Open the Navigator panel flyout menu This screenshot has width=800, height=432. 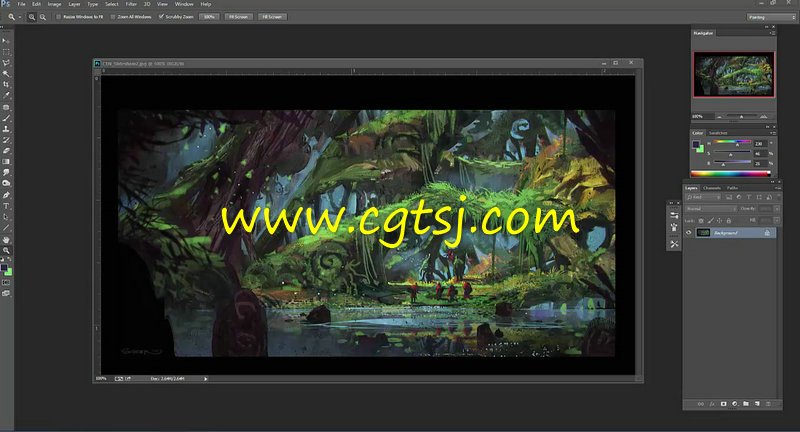772,33
